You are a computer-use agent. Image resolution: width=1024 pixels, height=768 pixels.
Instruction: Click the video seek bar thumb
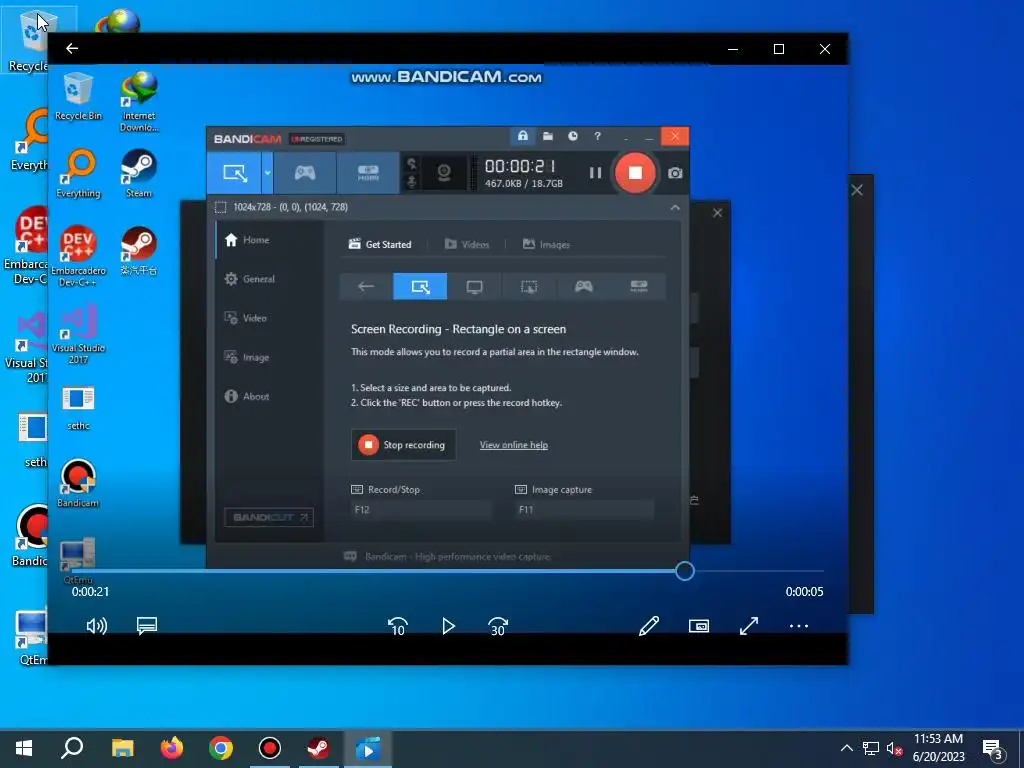click(x=684, y=571)
